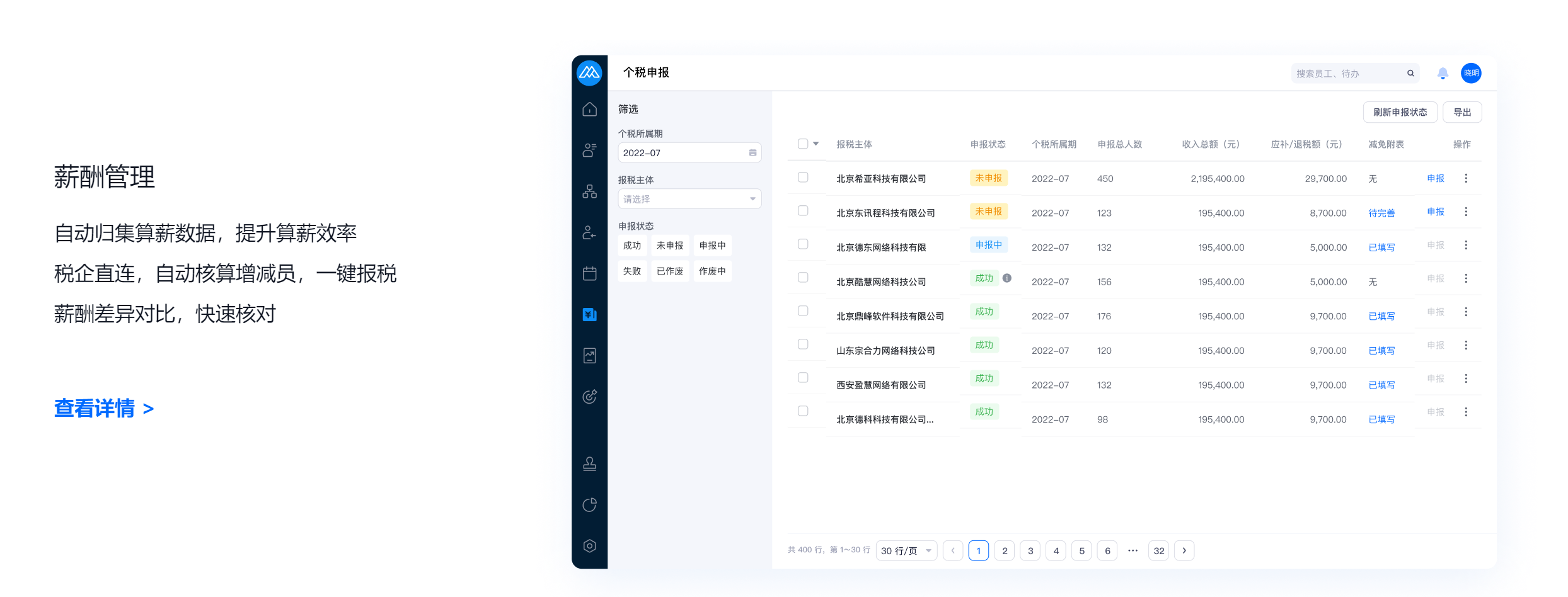Viewport: 1568px width, 597px height.
Task: Check the select-all checkbox in table header
Action: tap(803, 144)
